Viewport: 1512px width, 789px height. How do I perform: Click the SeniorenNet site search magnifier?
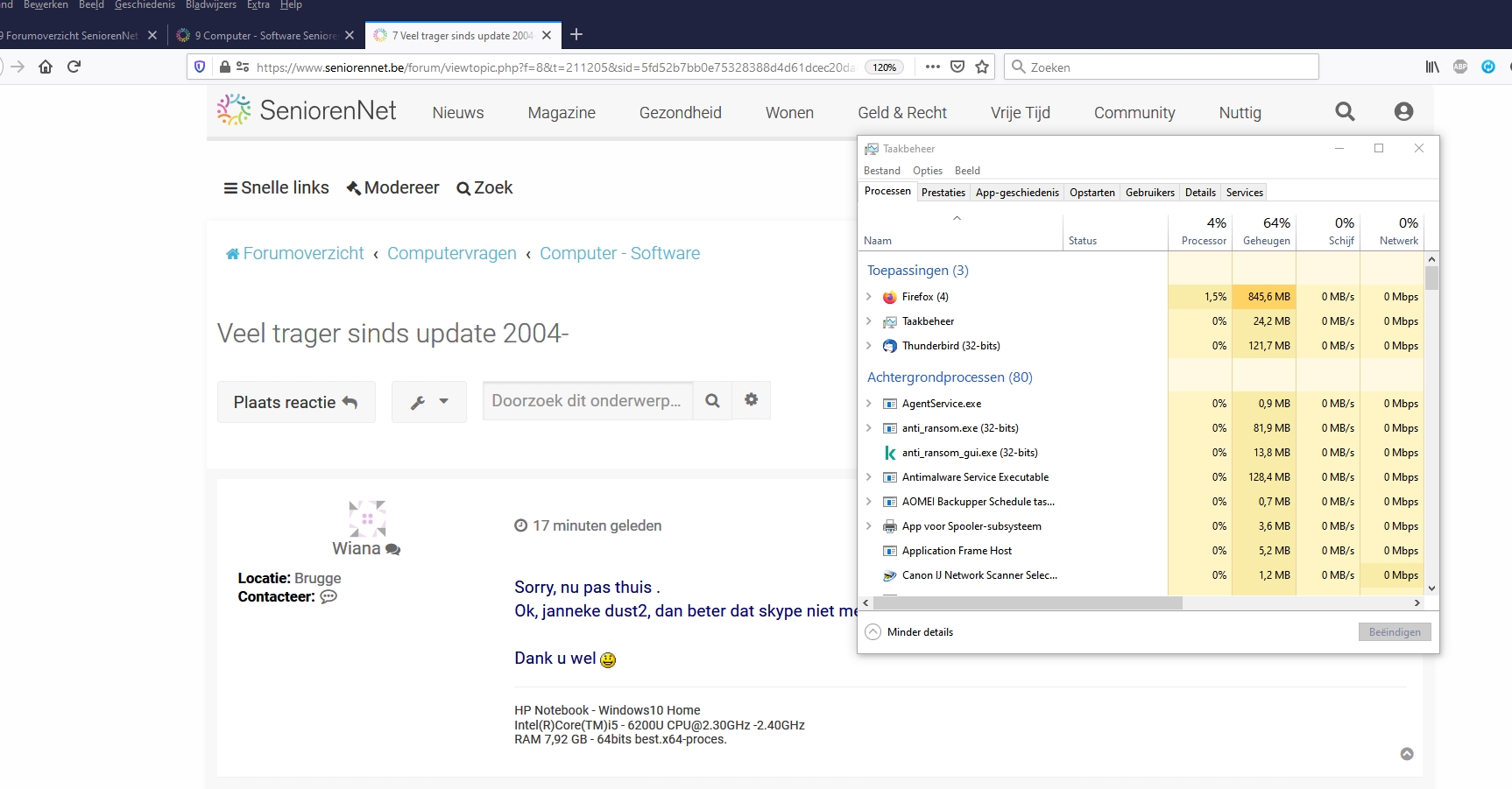(x=1345, y=111)
